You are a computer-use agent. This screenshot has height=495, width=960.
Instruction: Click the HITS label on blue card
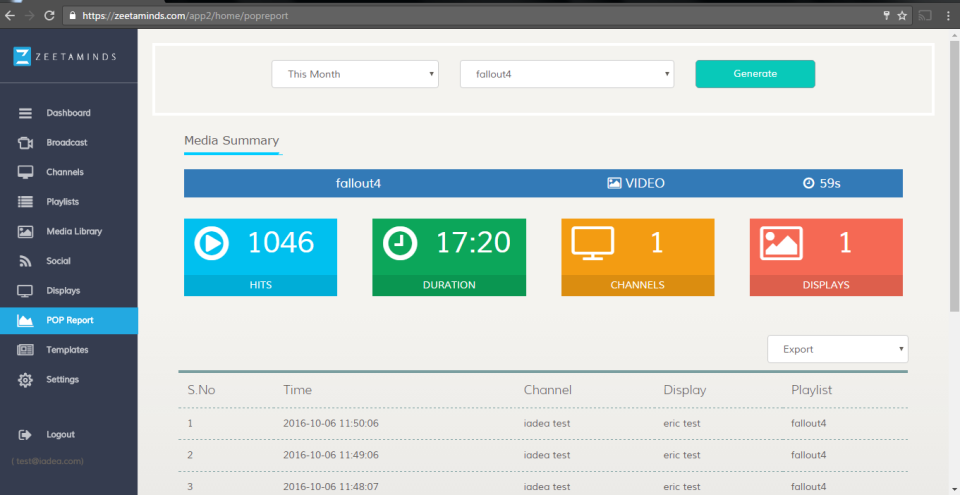click(x=260, y=285)
